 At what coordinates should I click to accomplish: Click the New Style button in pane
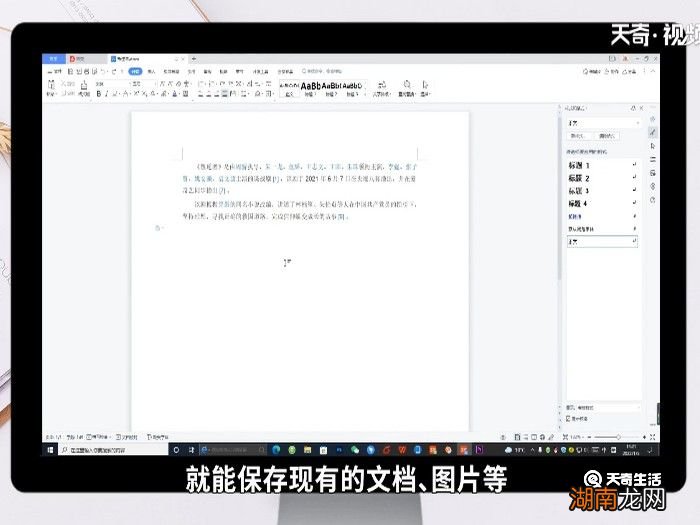(579, 136)
